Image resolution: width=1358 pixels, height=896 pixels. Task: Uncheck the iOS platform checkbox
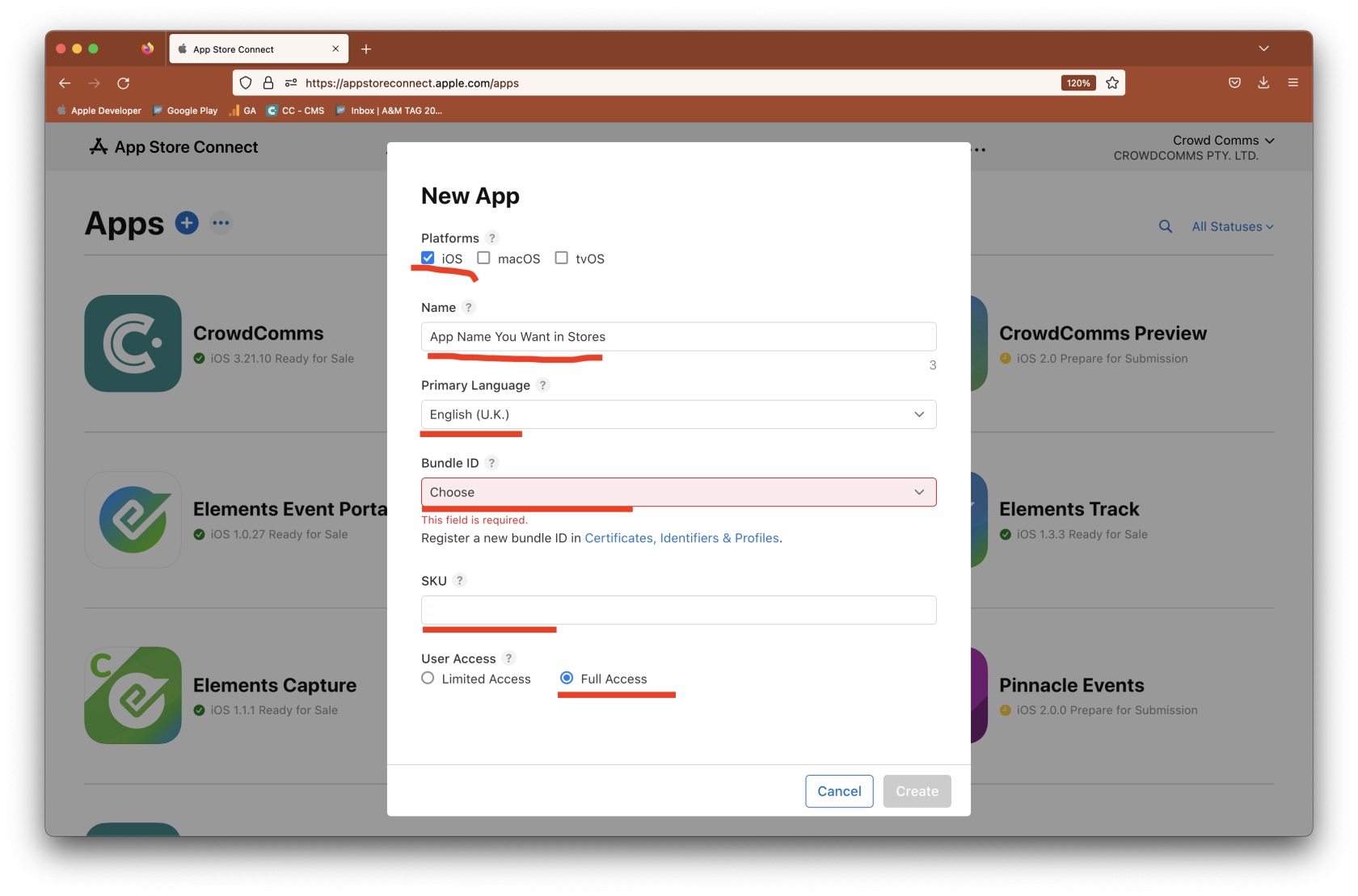click(428, 259)
